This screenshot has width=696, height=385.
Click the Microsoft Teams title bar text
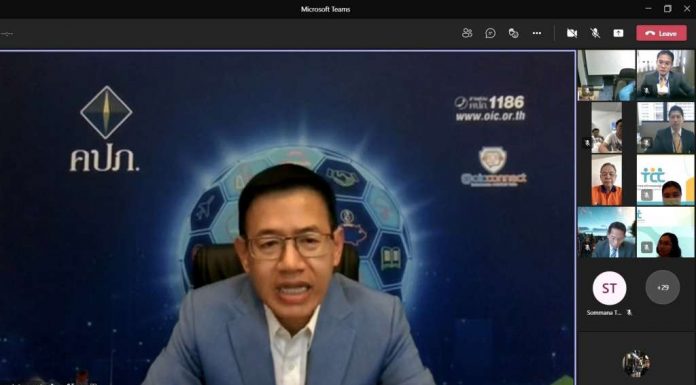pos(325,9)
